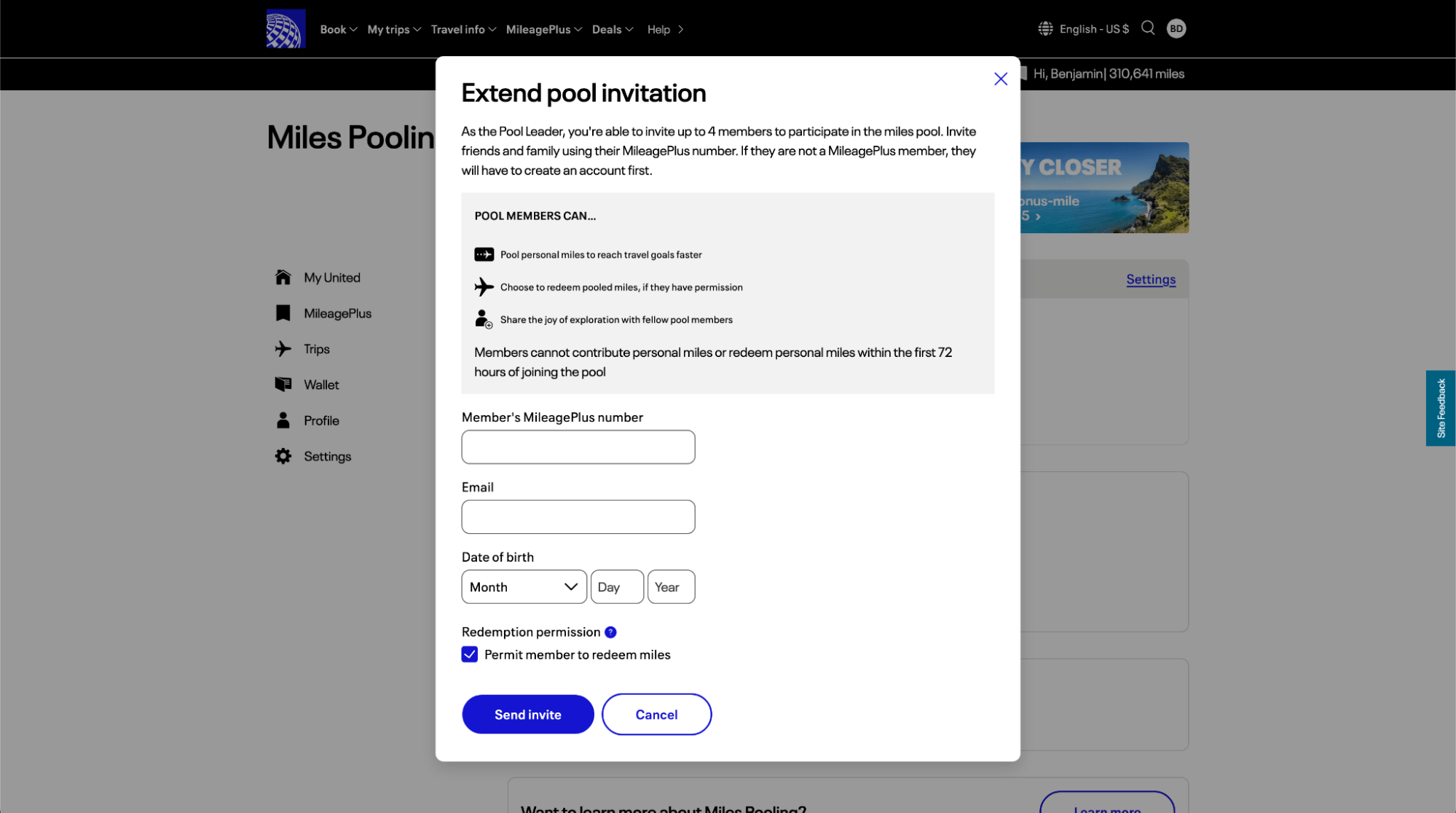The height and width of the screenshot is (813, 1456).
Task: Click the search icon in the header
Action: click(x=1148, y=28)
